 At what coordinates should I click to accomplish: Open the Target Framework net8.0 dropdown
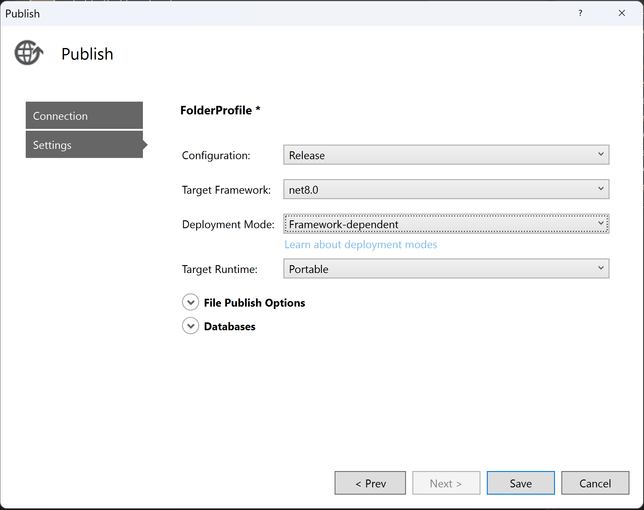coord(446,189)
